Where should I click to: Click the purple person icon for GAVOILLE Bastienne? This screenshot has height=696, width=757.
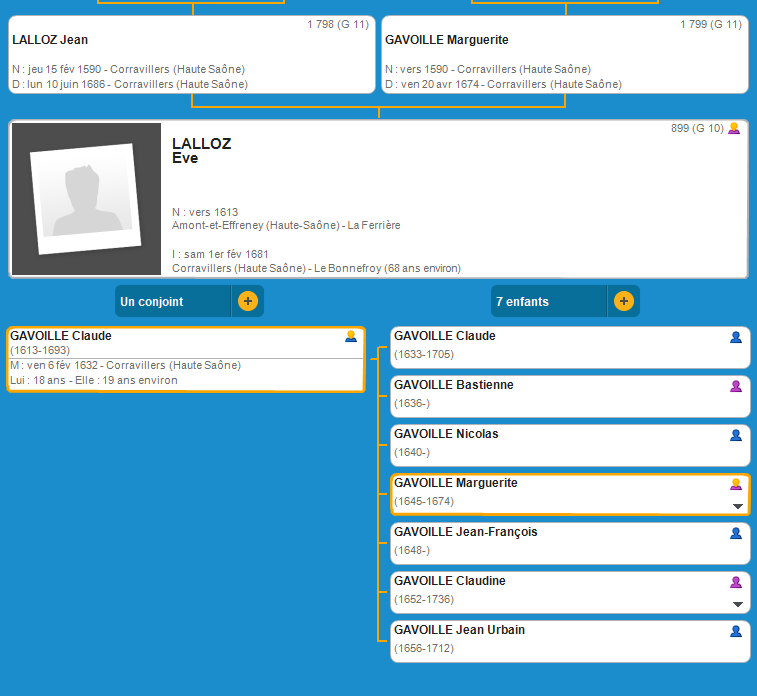736,386
